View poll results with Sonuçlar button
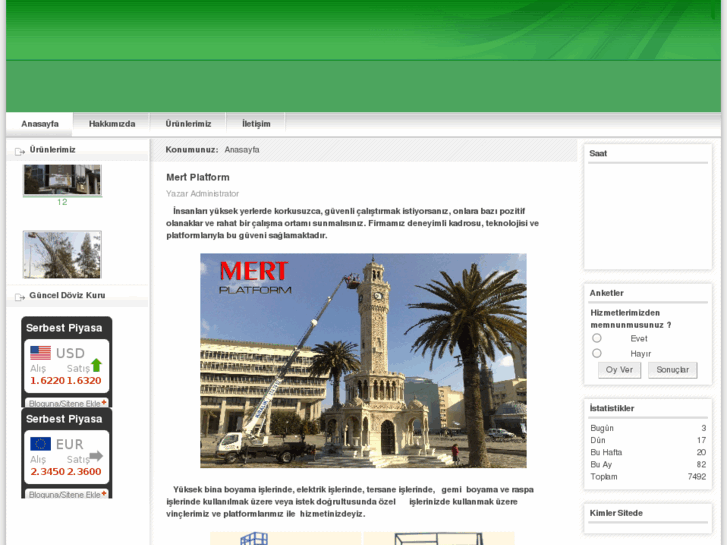Image resolution: width=727 pixels, height=545 pixels. (x=672, y=370)
